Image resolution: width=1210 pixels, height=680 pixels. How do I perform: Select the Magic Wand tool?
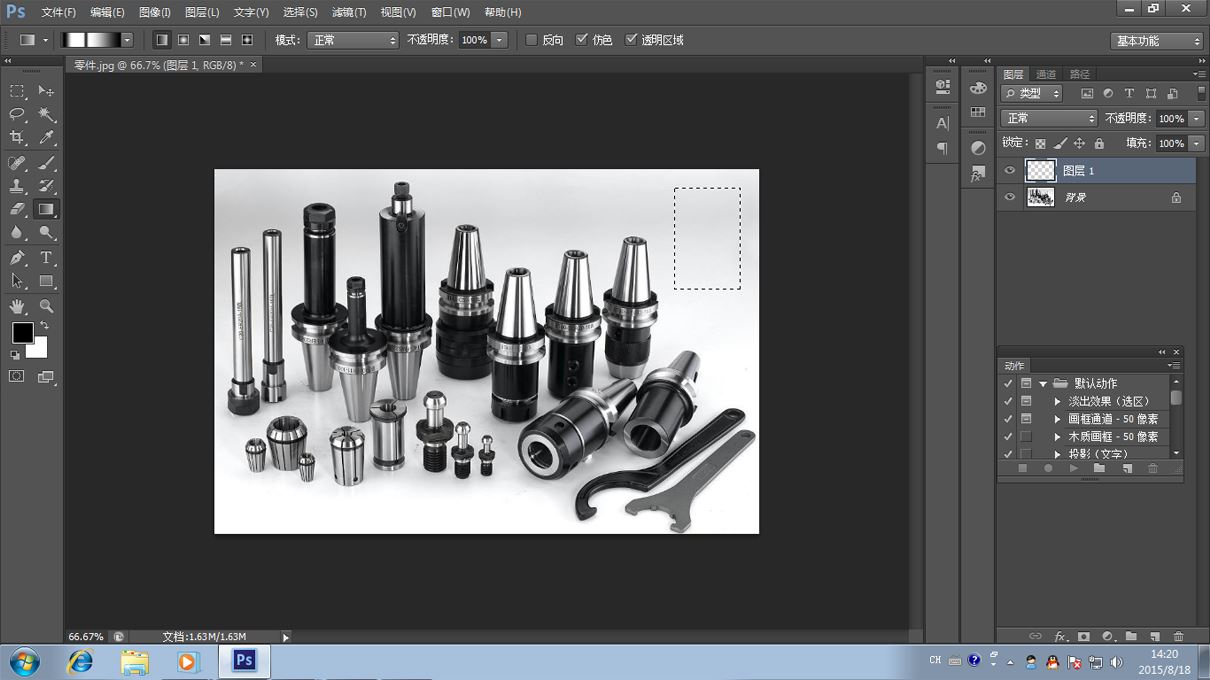(46, 114)
